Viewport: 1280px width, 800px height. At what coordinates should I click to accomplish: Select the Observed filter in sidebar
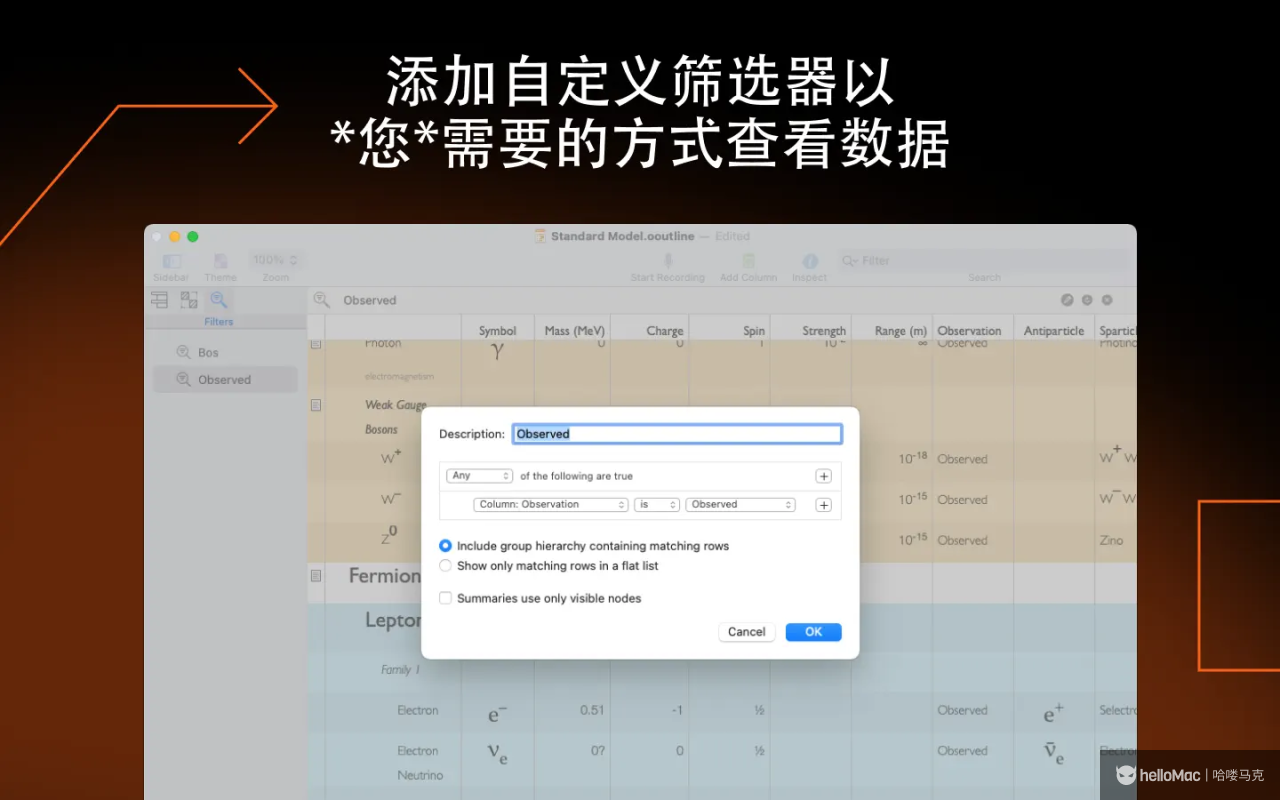coord(225,379)
